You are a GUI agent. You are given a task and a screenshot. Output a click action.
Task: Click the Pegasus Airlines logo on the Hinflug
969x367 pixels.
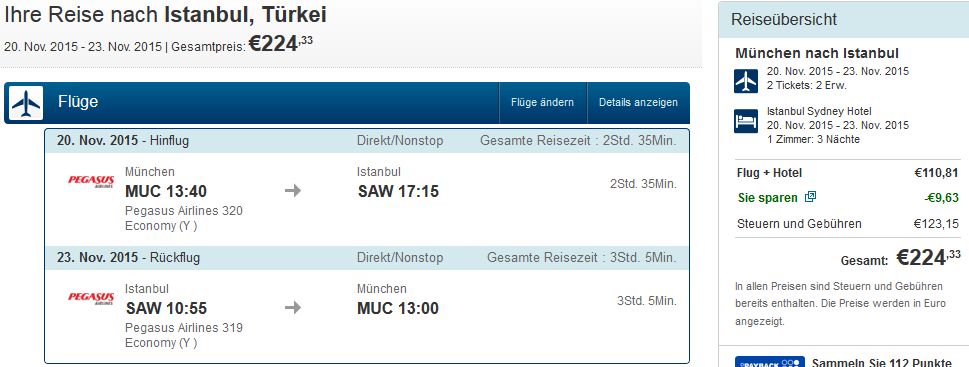tap(91, 181)
